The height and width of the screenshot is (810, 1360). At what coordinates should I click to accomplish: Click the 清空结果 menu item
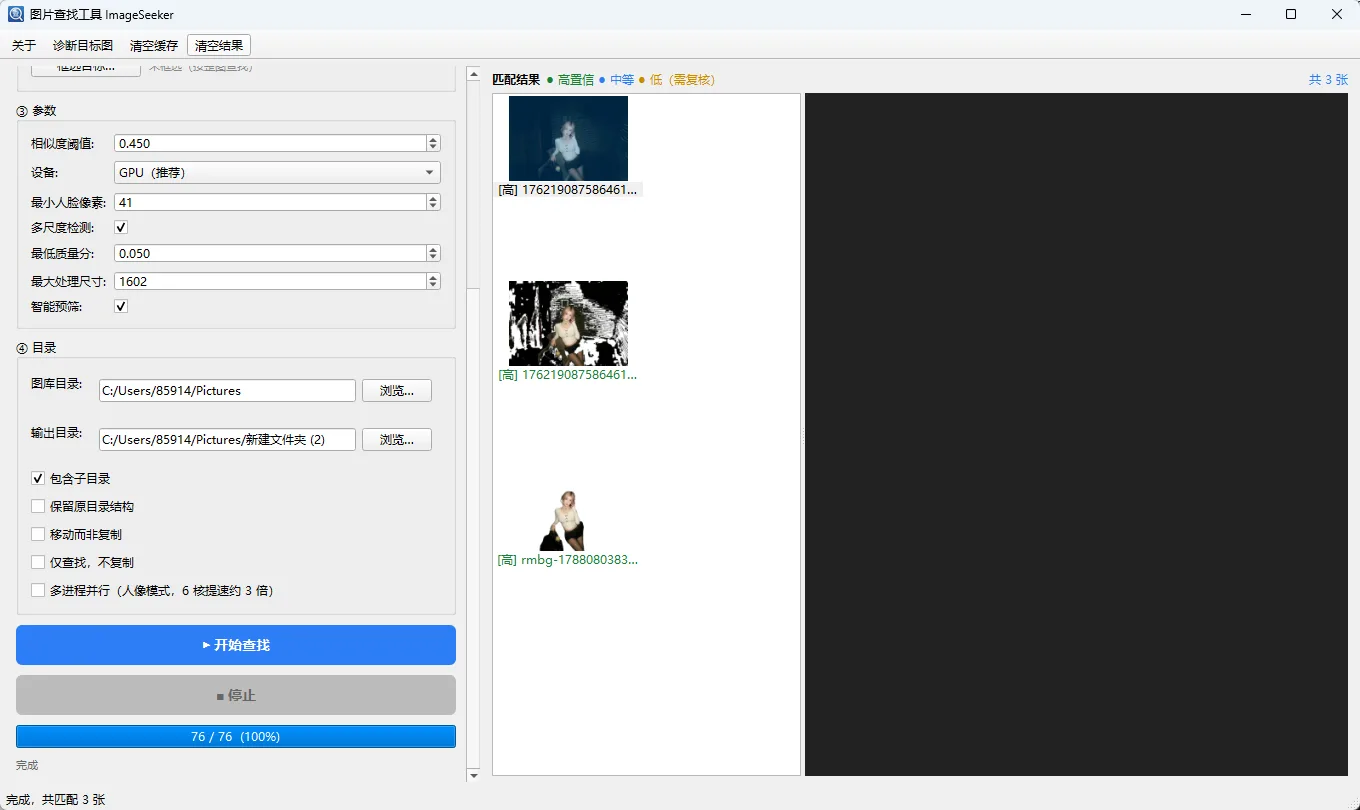click(219, 45)
